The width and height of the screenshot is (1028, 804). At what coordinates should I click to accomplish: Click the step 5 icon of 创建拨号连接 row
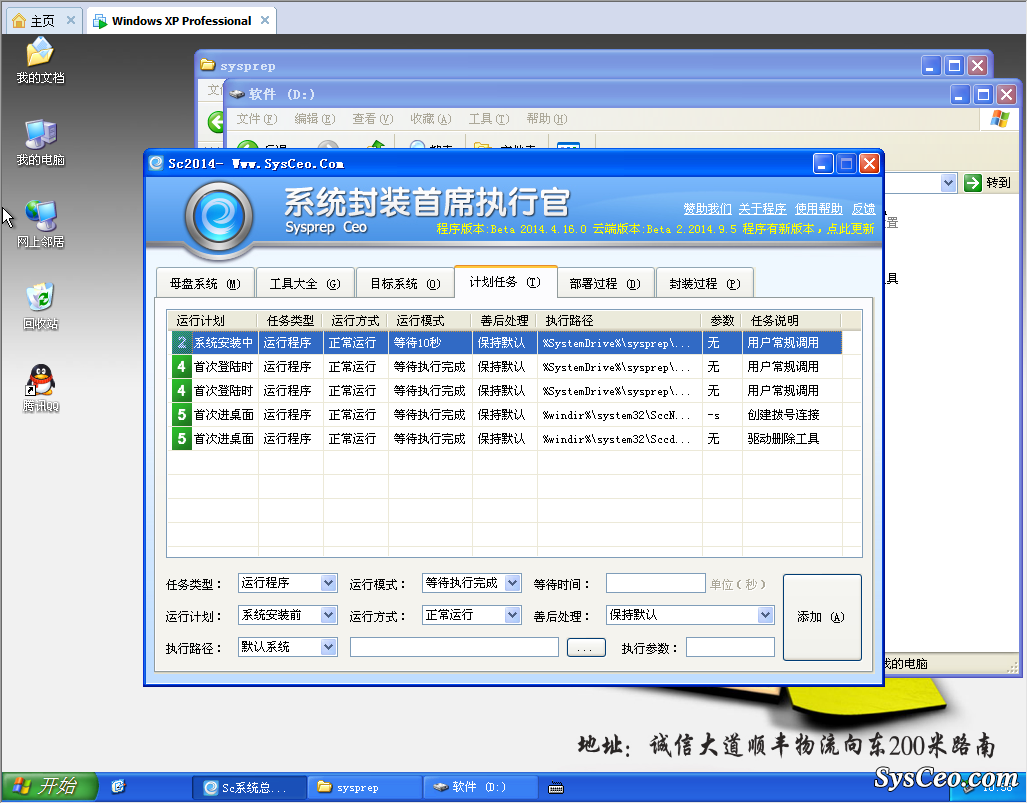tap(182, 414)
